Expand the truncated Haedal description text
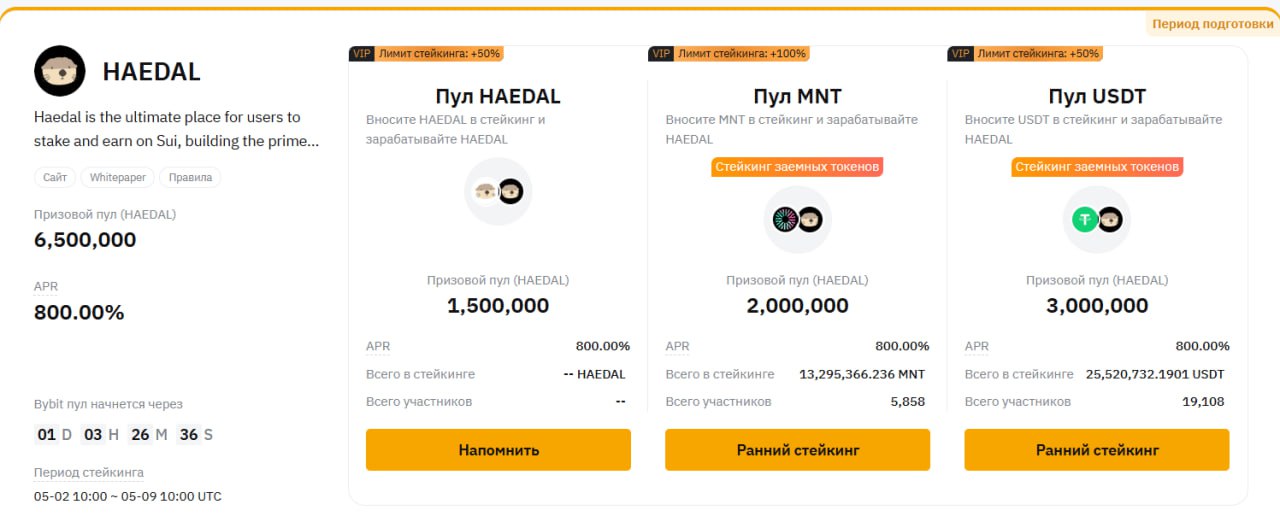The image size is (1280, 522). click(x=177, y=129)
